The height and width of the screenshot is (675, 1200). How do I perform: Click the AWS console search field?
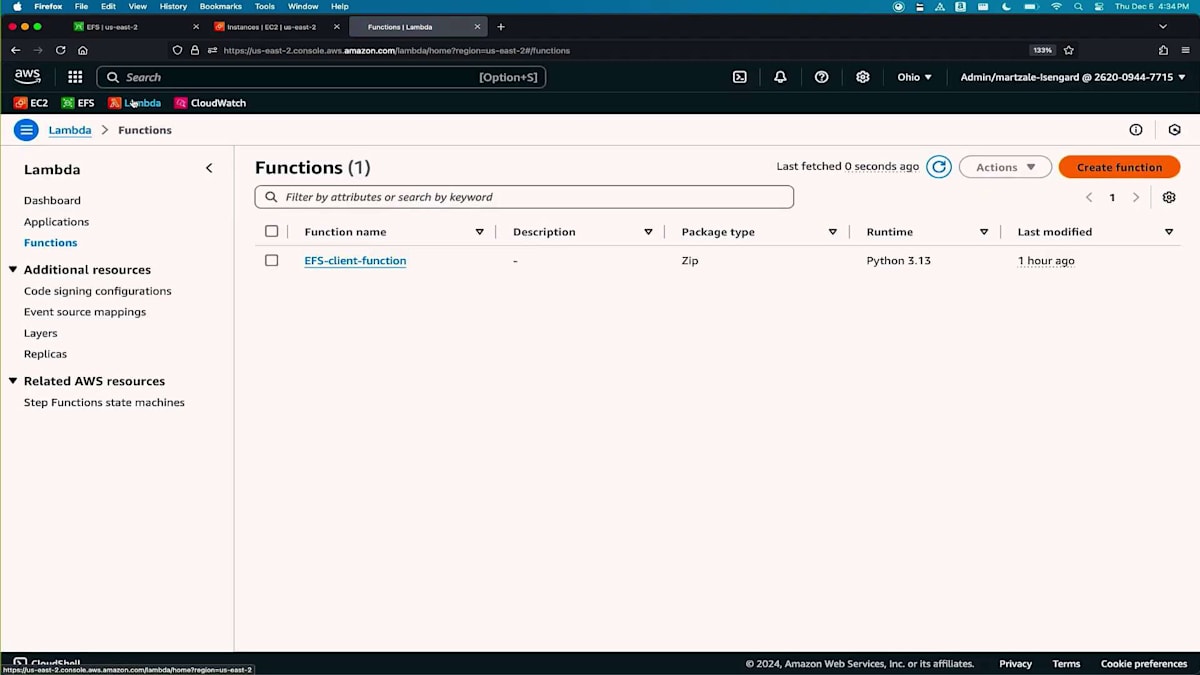pyautogui.click(x=322, y=77)
